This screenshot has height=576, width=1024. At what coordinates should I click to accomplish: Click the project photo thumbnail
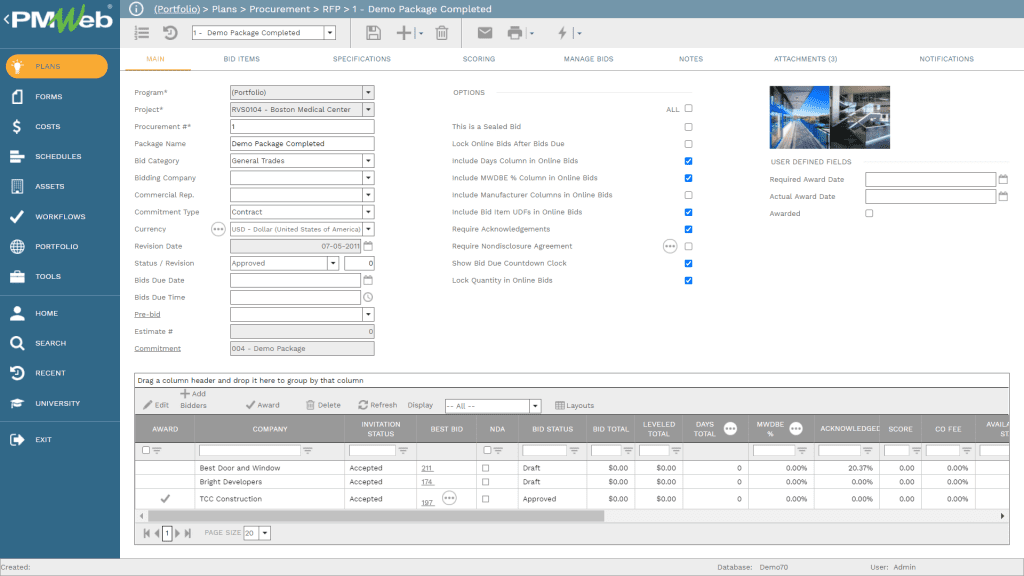pyautogui.click(x=829, y=118)
